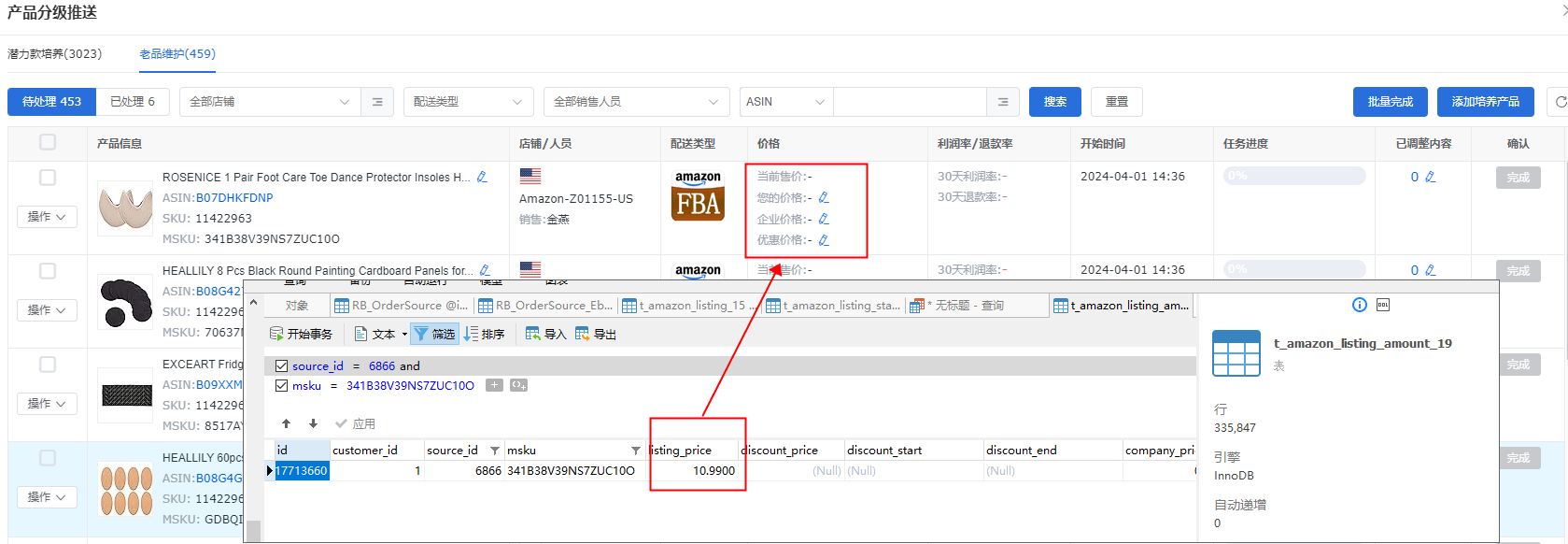The image size is (1568, 544).
Task: Open the RB_OrderSource_Eb... tab in Navicat
Action: [x=546, y=306]
